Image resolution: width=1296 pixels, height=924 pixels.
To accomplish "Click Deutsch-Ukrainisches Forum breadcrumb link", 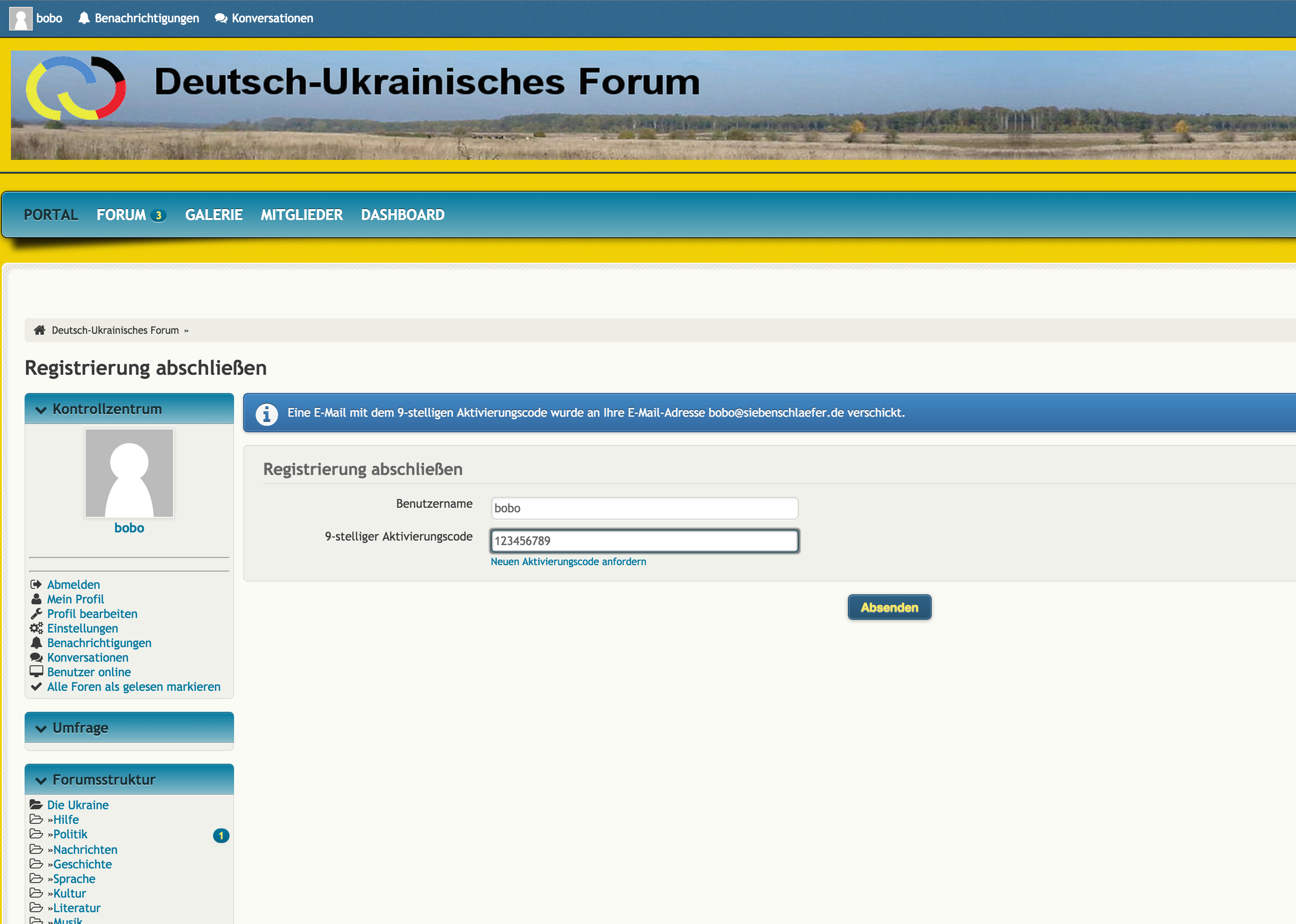I will pos(116,330).
